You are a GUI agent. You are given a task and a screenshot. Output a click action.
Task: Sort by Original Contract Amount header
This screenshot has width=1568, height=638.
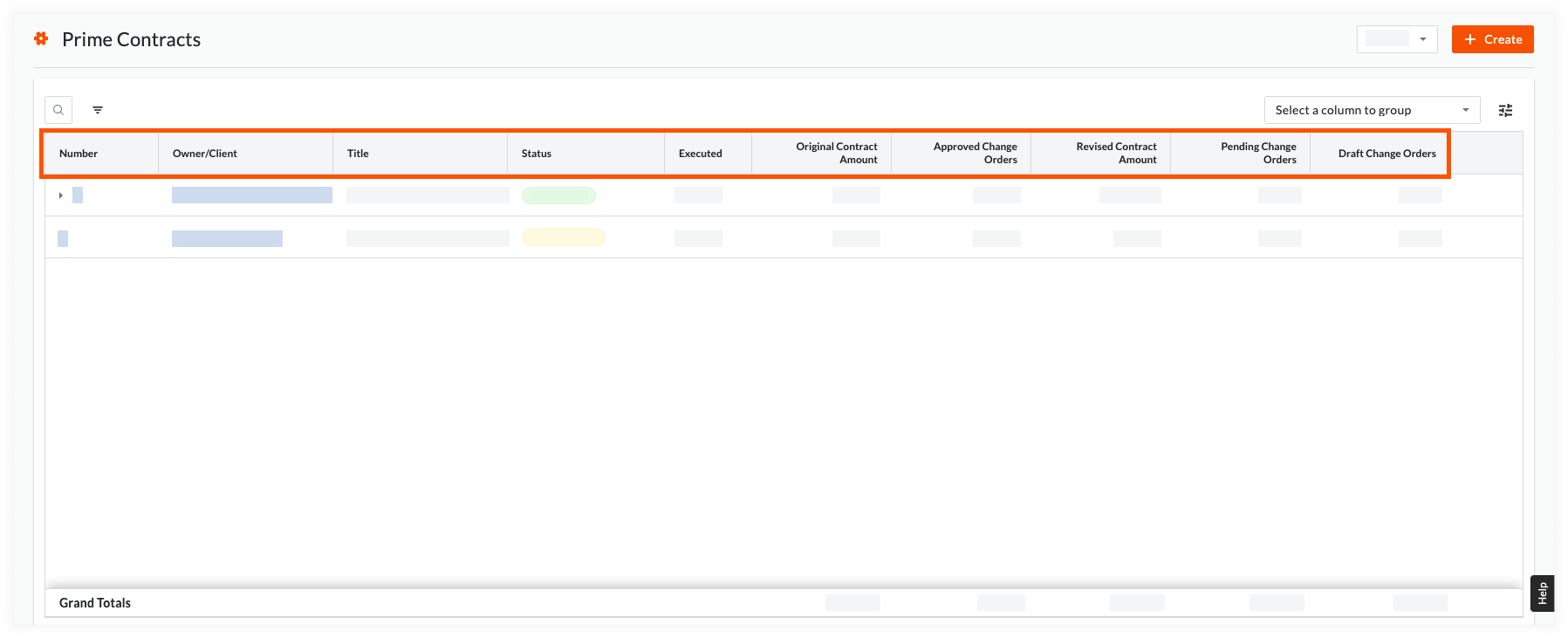tap(822, 154)
